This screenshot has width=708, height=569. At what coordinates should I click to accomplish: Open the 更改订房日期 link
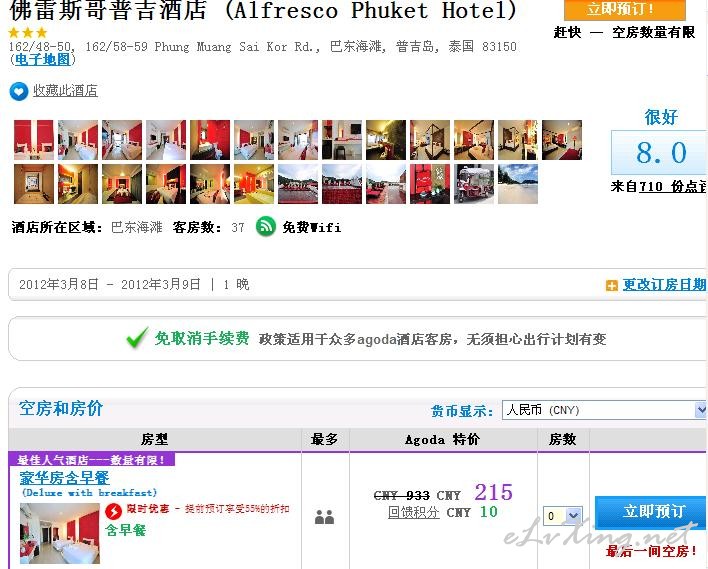point(664,284)
